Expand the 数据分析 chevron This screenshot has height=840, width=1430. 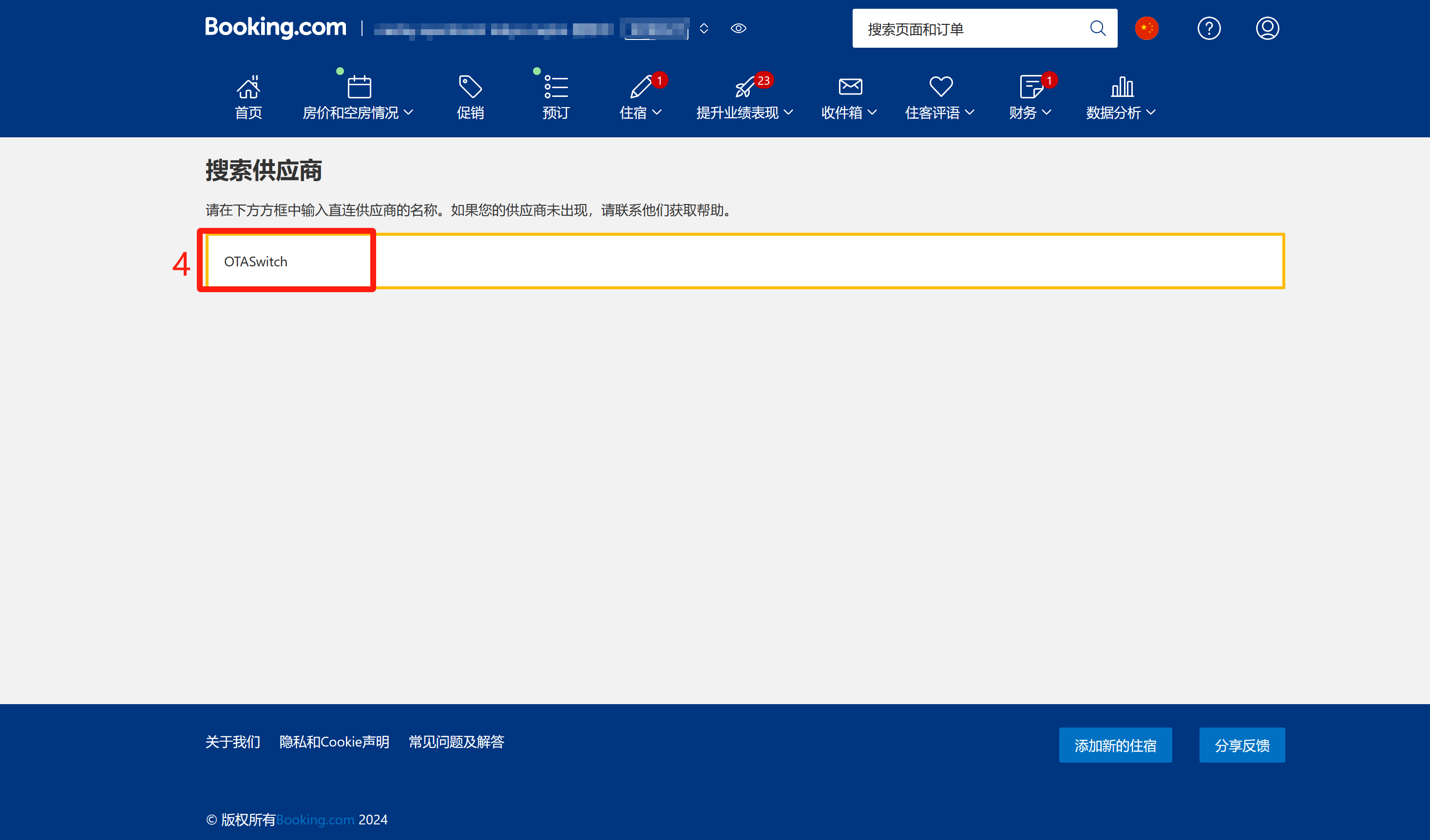click(1151, 112)
